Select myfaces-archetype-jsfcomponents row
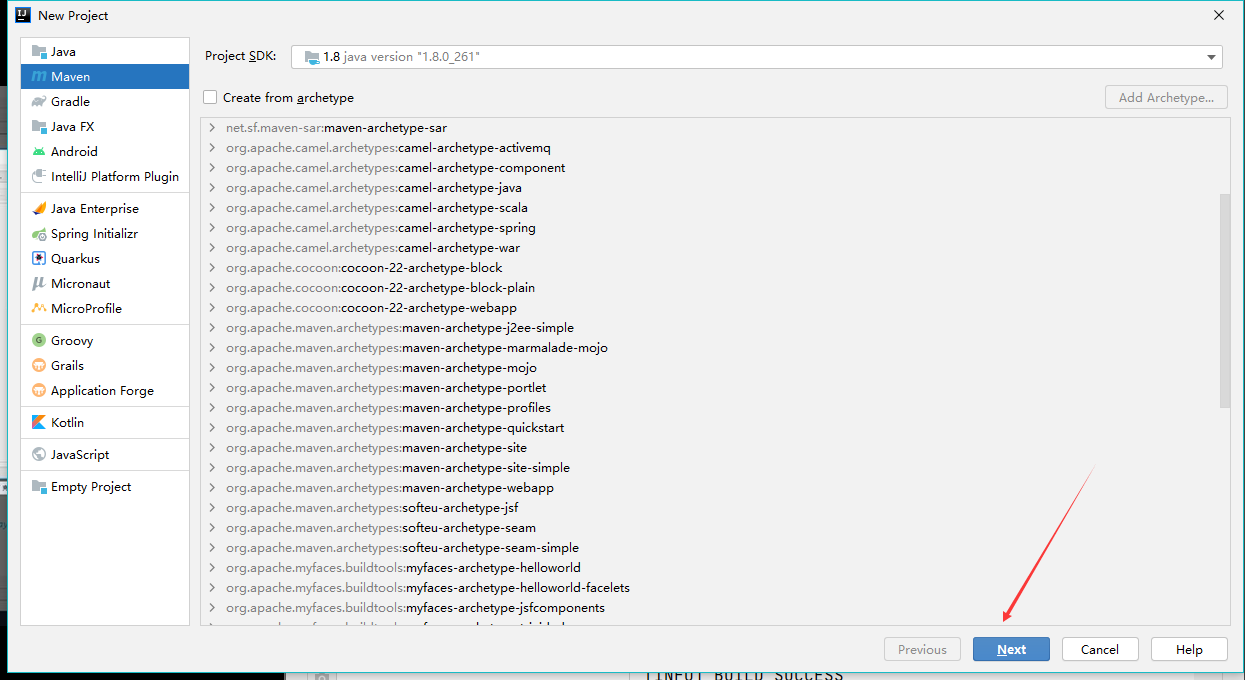 tap(709, 608)
